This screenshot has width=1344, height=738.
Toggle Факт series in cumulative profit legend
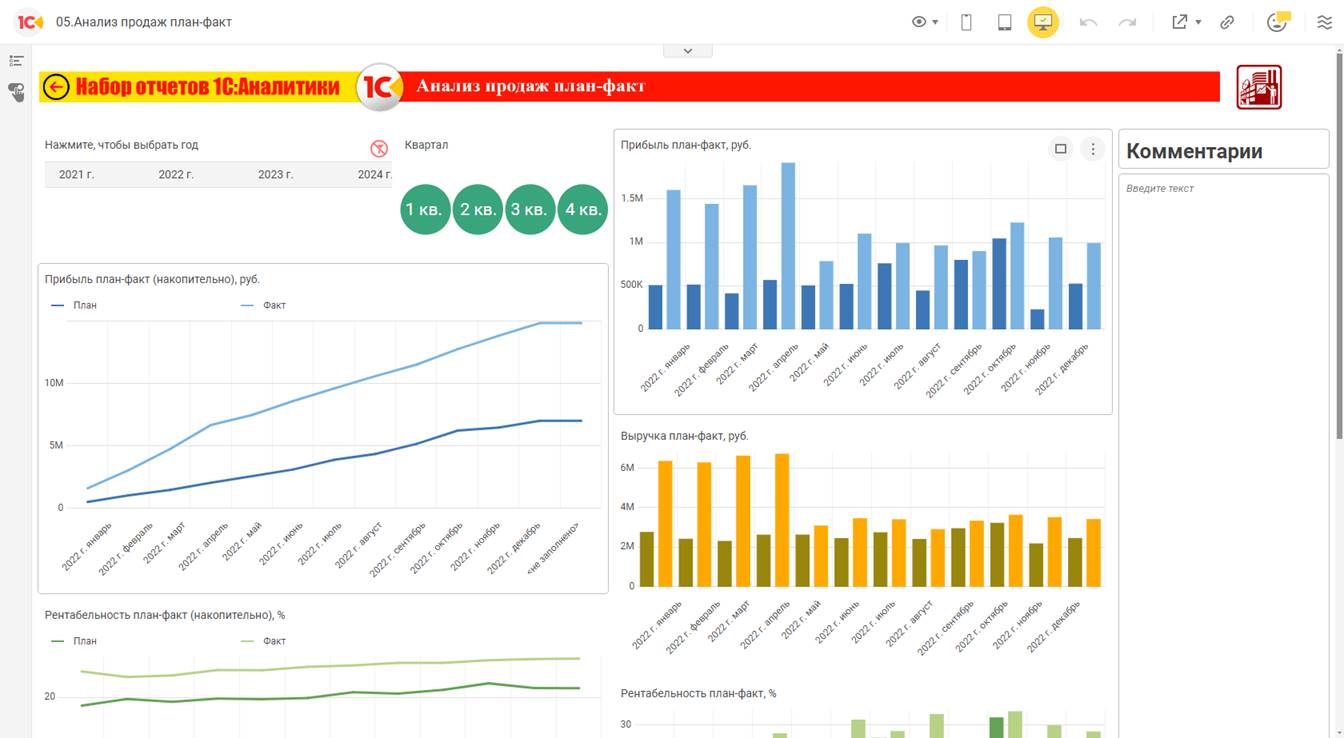coord(263,305)
